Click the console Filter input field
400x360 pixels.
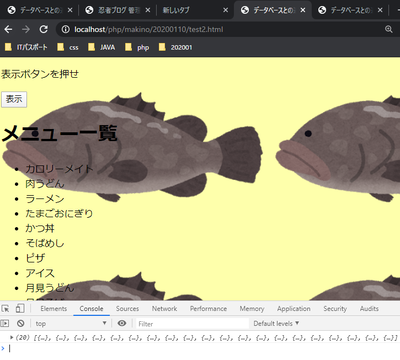point(193,324)
